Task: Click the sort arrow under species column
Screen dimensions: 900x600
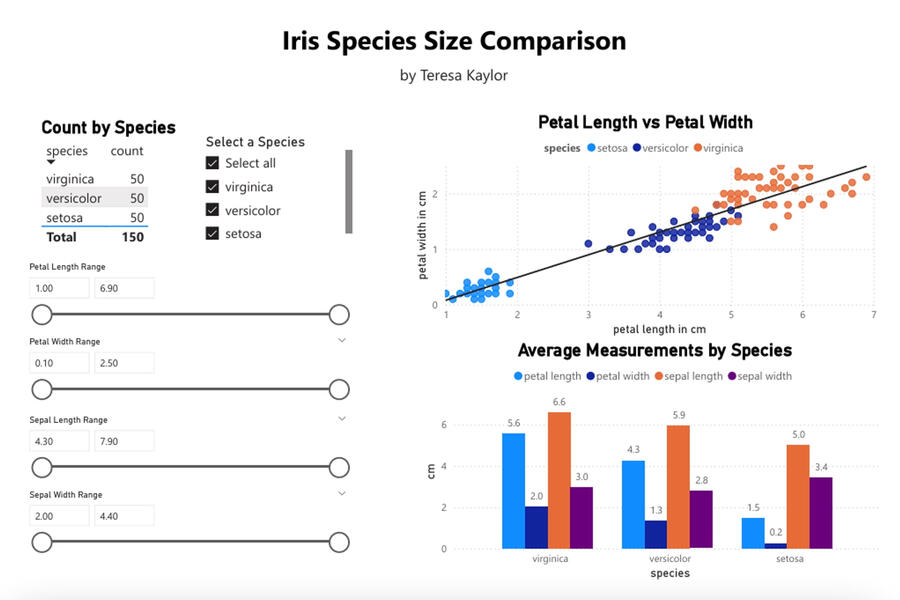Action: point(52,162)
